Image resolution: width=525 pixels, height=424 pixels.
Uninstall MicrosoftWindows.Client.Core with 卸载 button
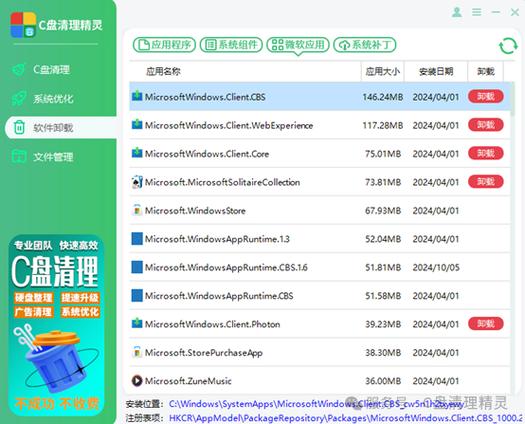pos(486,153)
